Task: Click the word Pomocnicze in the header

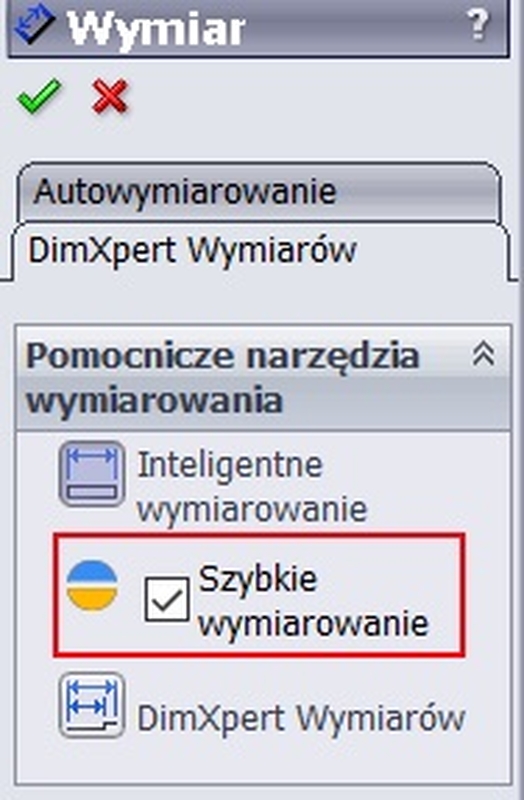Action: pyautogui.click(x=133, y=356)
